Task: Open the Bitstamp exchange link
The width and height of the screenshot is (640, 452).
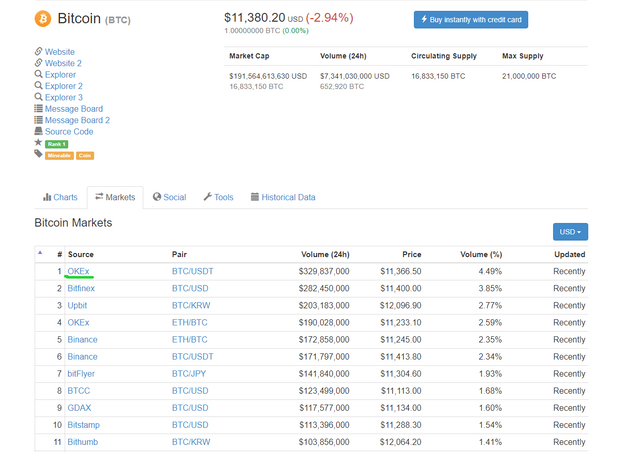Action: tap(84, 425)
